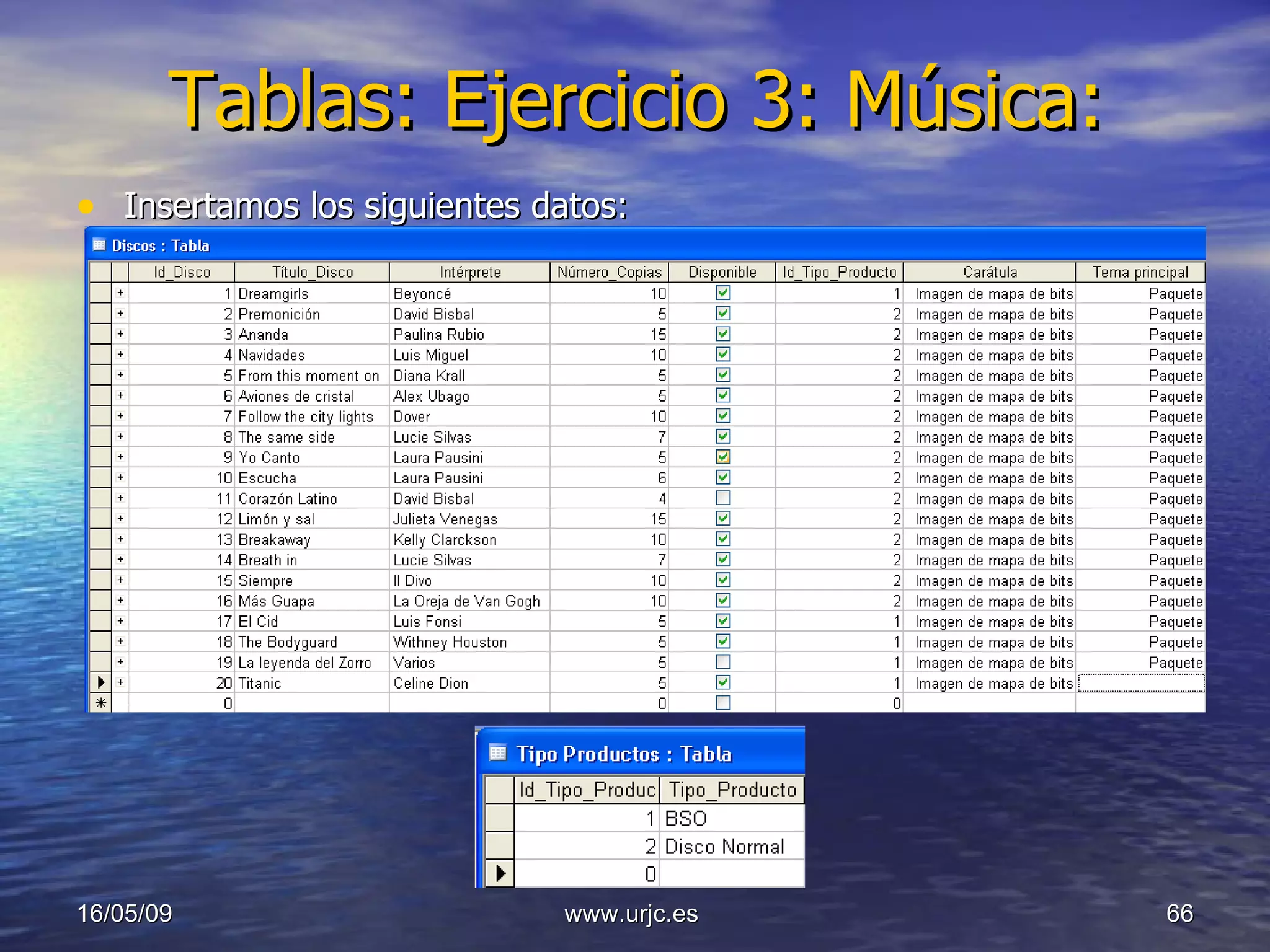Toggle the Disponible checkbox for Yo Canto

[723, 457]
